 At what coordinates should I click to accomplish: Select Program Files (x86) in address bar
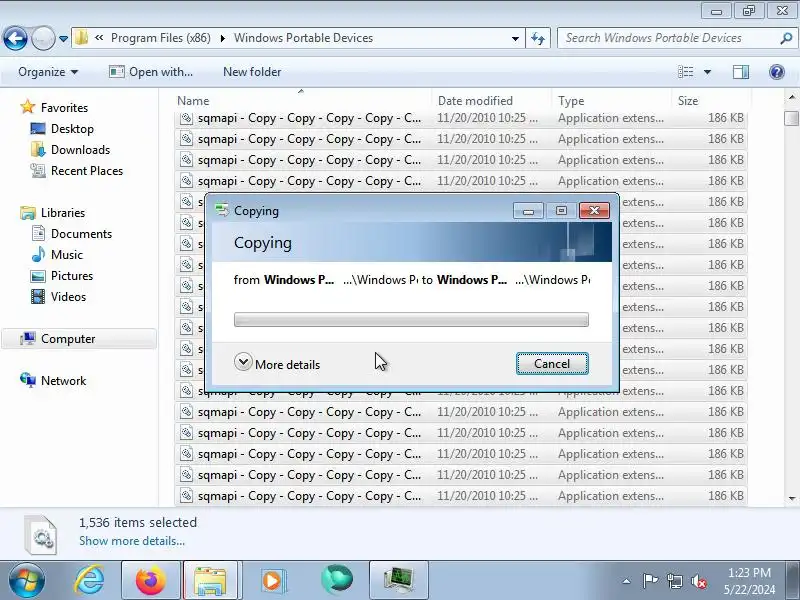tap(161, 38)
